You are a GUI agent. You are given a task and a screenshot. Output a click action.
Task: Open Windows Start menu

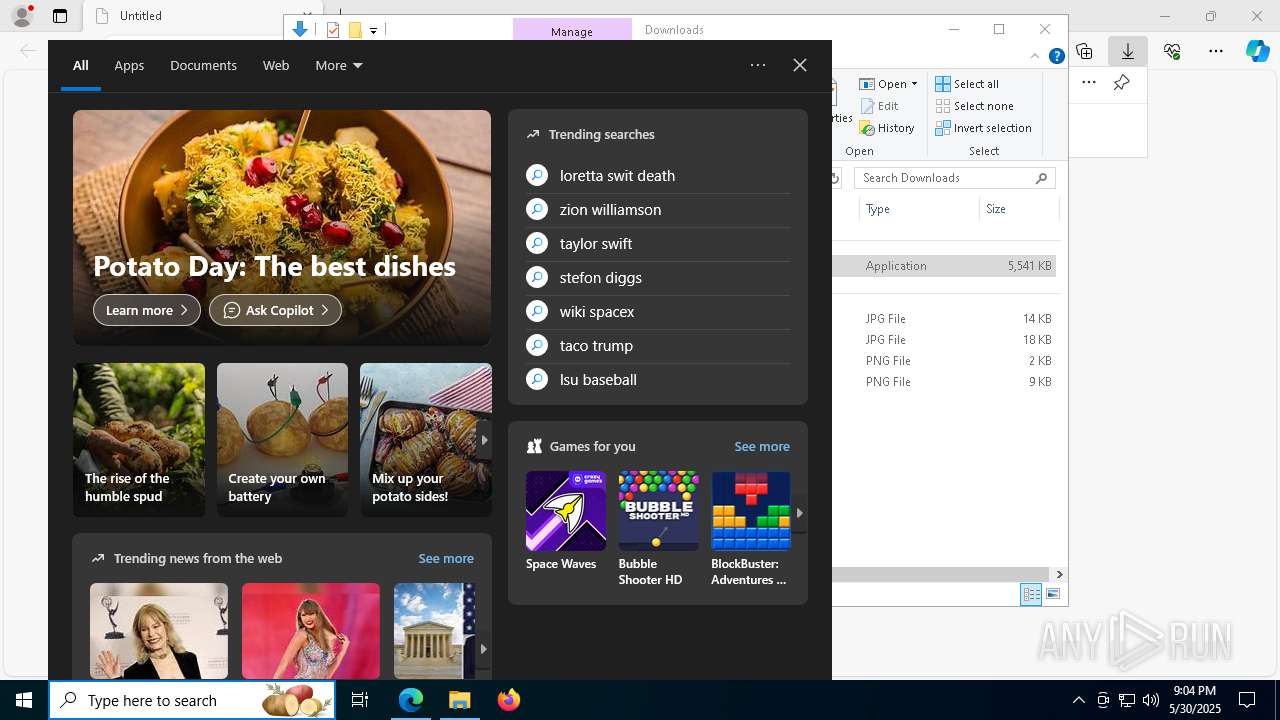click(x=24, y=700)
